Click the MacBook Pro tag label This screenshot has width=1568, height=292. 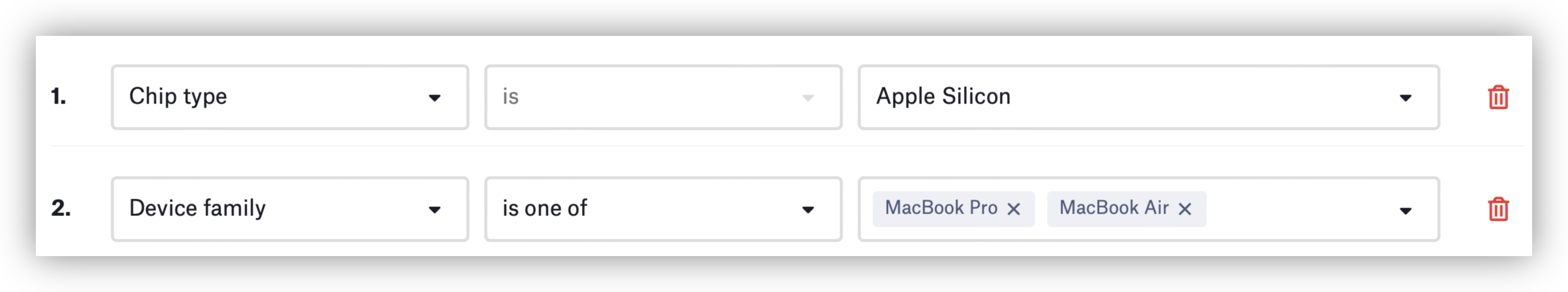pyautogui.click(x=941, y=208)
